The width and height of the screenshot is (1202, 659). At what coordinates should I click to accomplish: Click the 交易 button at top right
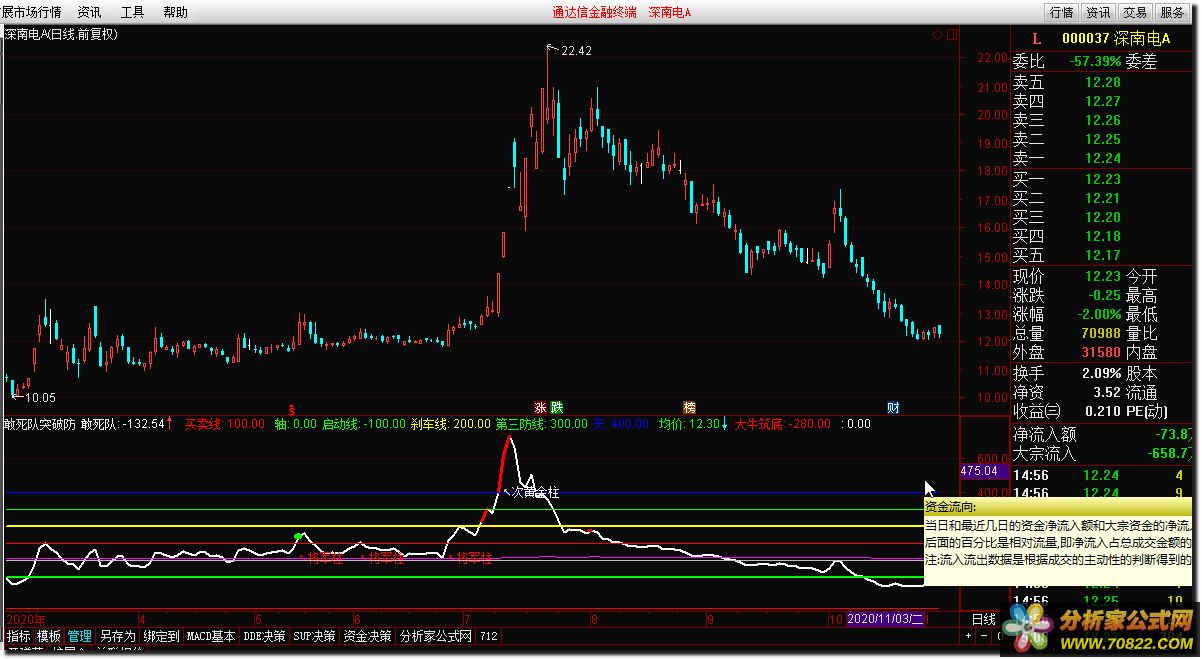[1135, 12]
